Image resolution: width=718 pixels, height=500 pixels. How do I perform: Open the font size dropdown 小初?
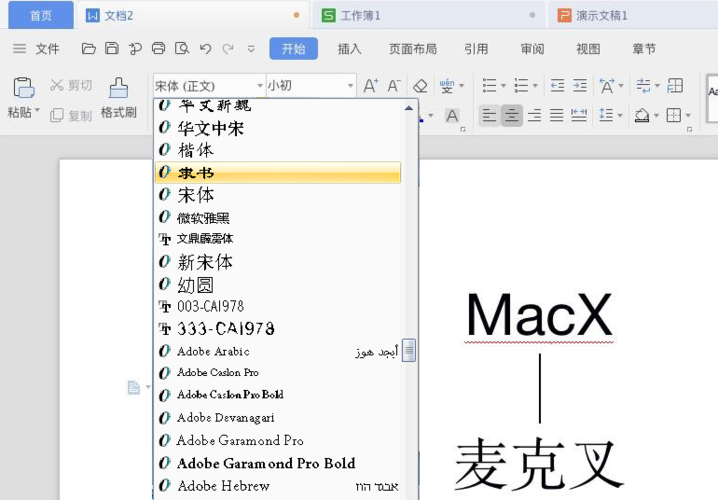click(x=350, y=86)
